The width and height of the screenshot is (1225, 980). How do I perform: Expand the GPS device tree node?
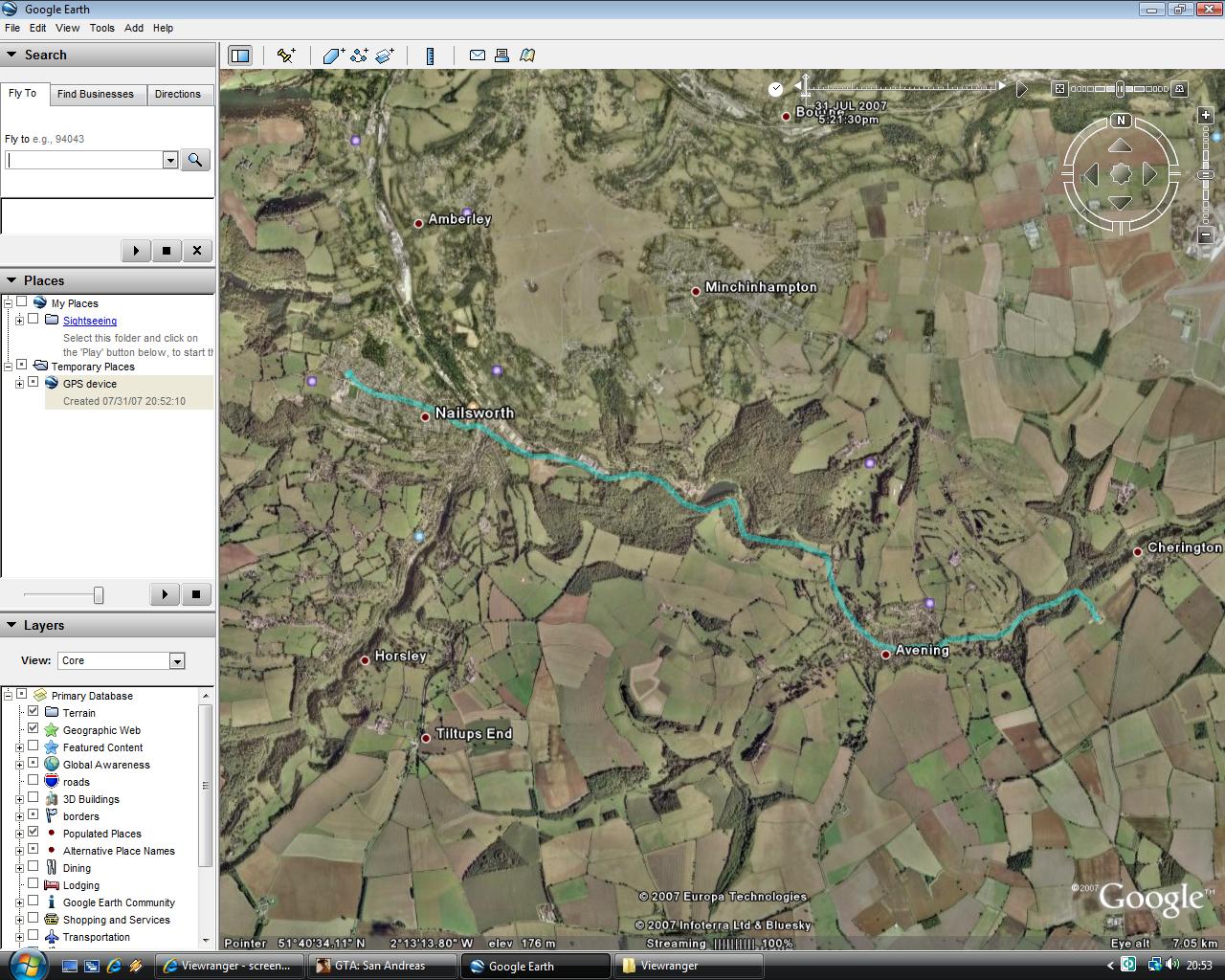tap(19, 384)
